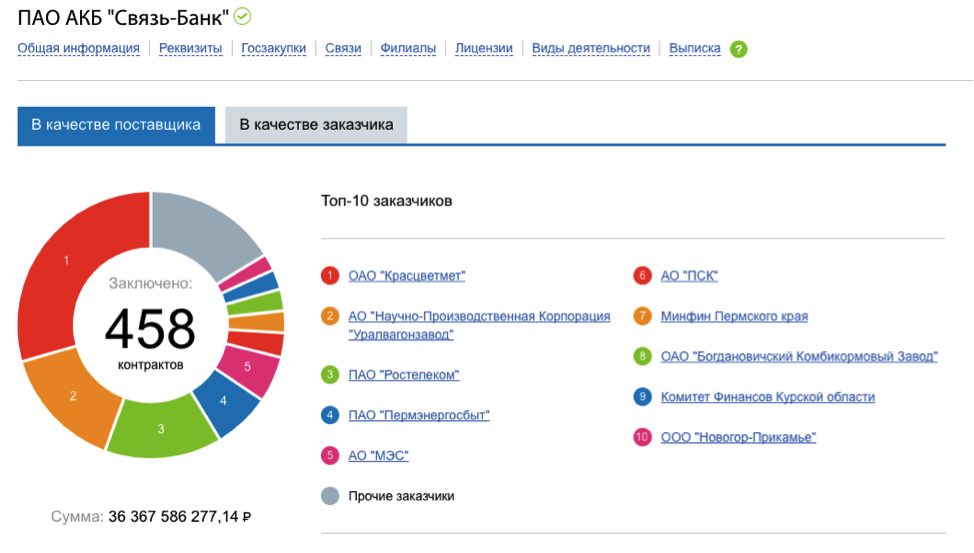Open АО Научно-Производственная Корпорация Уралвагонзавод link

coord(479,326)
